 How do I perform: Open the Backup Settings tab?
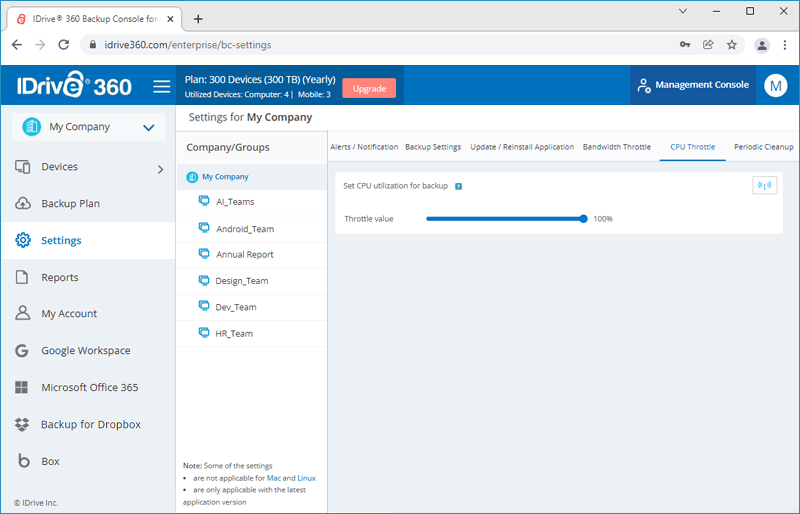(433, 147)
